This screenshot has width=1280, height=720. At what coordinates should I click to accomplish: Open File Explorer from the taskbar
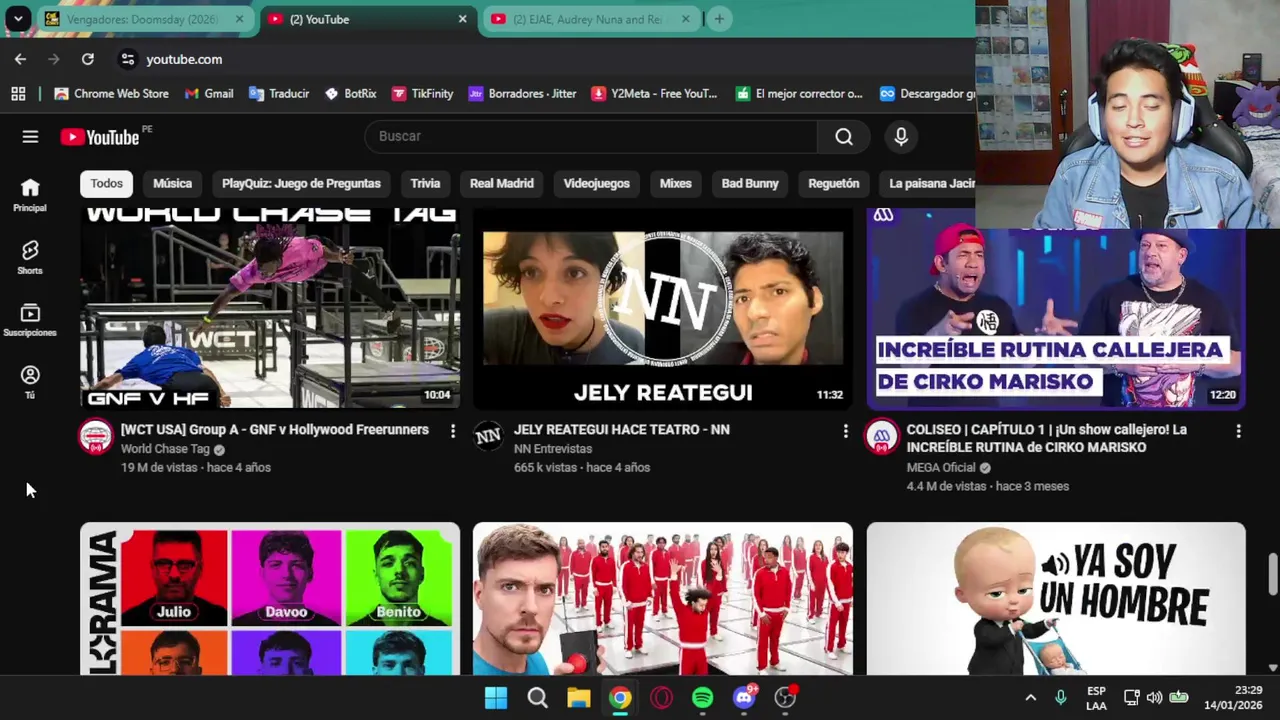[579, 698]
